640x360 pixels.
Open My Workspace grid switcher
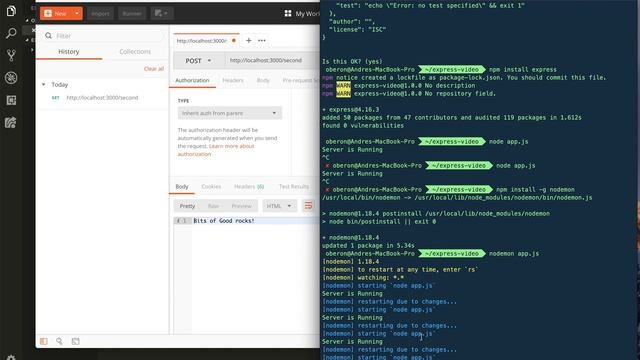(288, 13)
